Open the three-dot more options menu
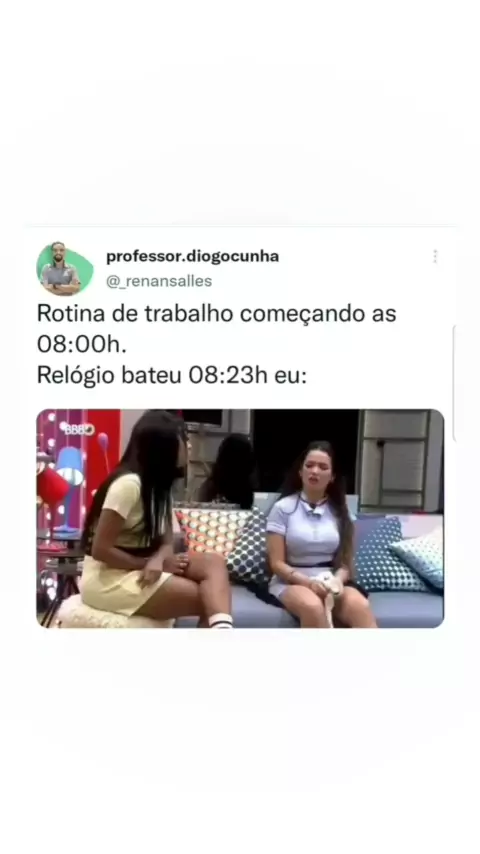 coord(435,257)
